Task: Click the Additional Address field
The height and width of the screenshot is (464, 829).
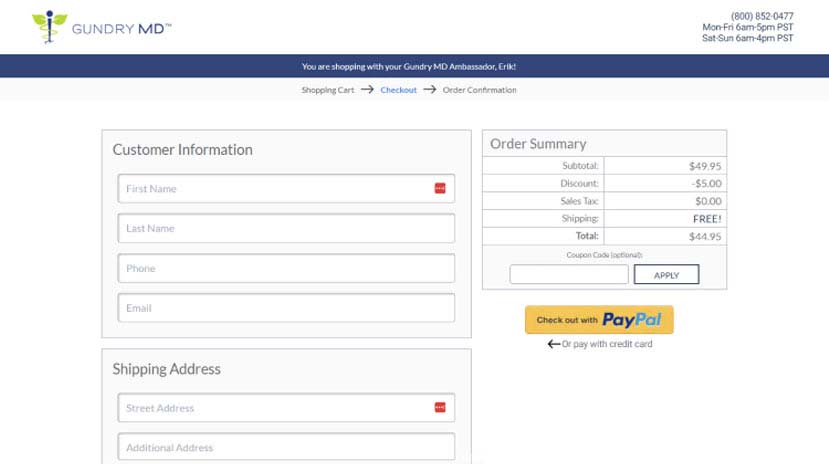Action: 286,447
